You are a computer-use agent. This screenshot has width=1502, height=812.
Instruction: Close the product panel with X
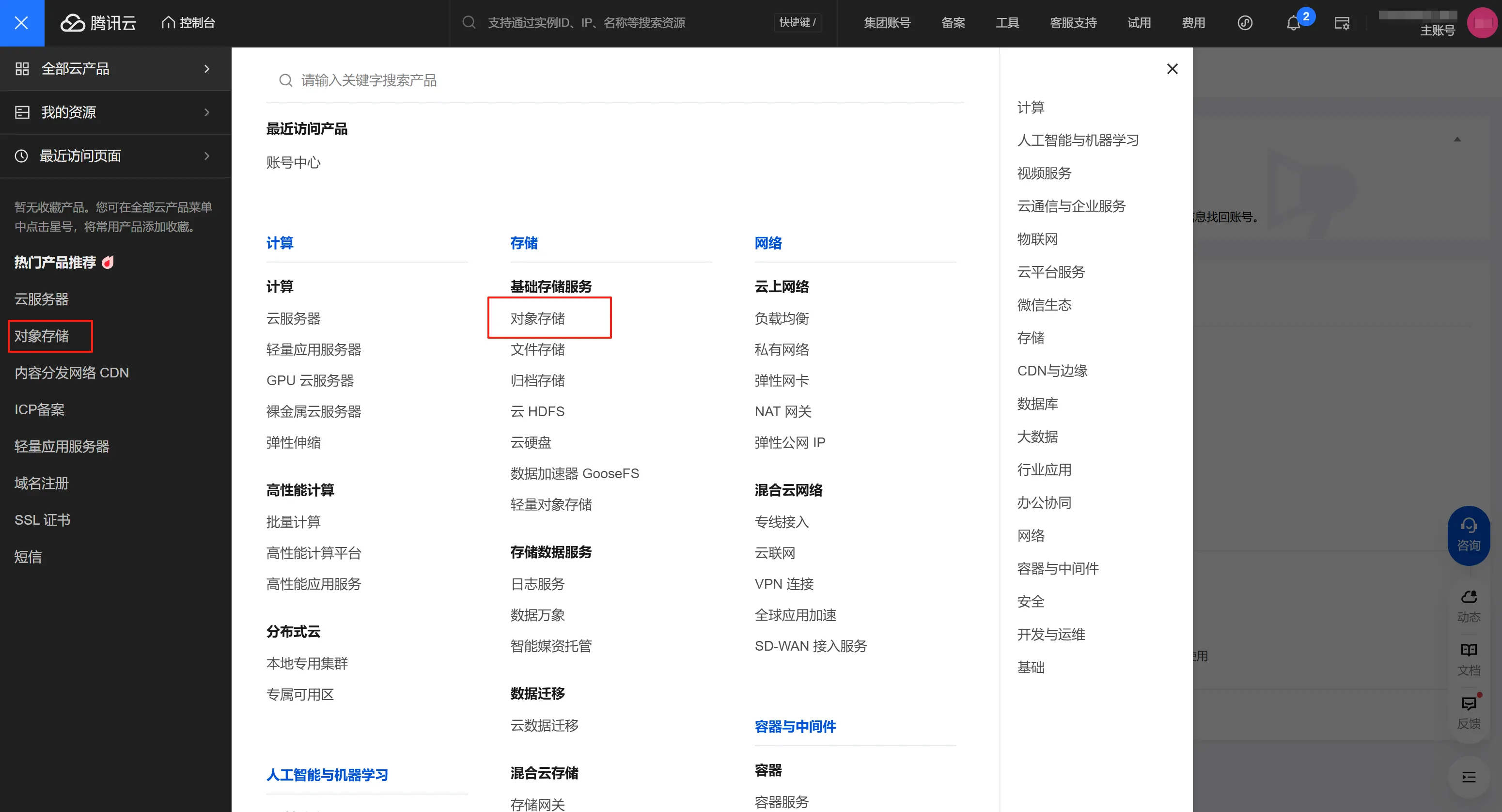click(1172, 69)
